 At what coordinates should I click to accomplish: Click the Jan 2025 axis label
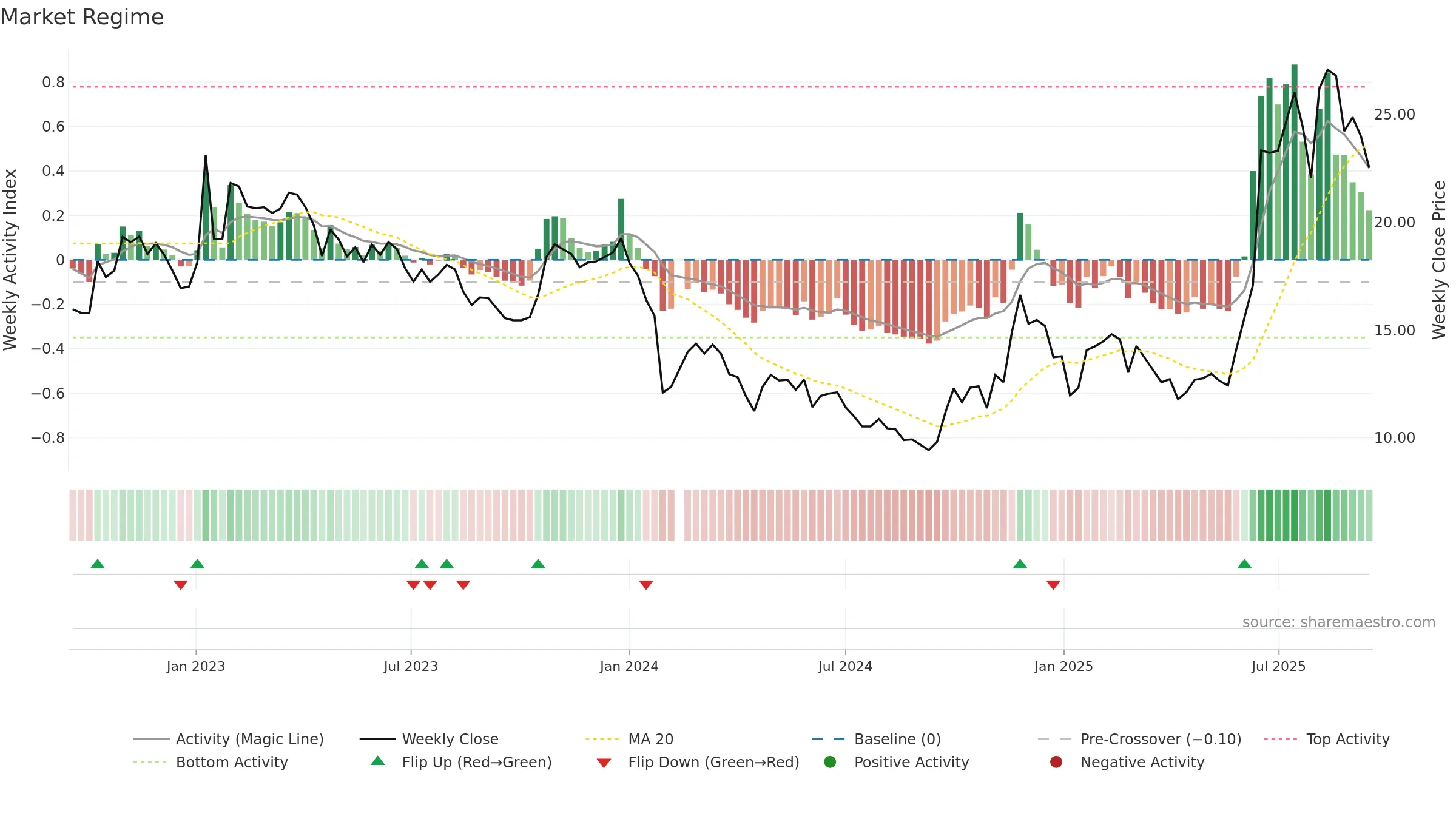pyautogui.click(x=1063, y=666)
